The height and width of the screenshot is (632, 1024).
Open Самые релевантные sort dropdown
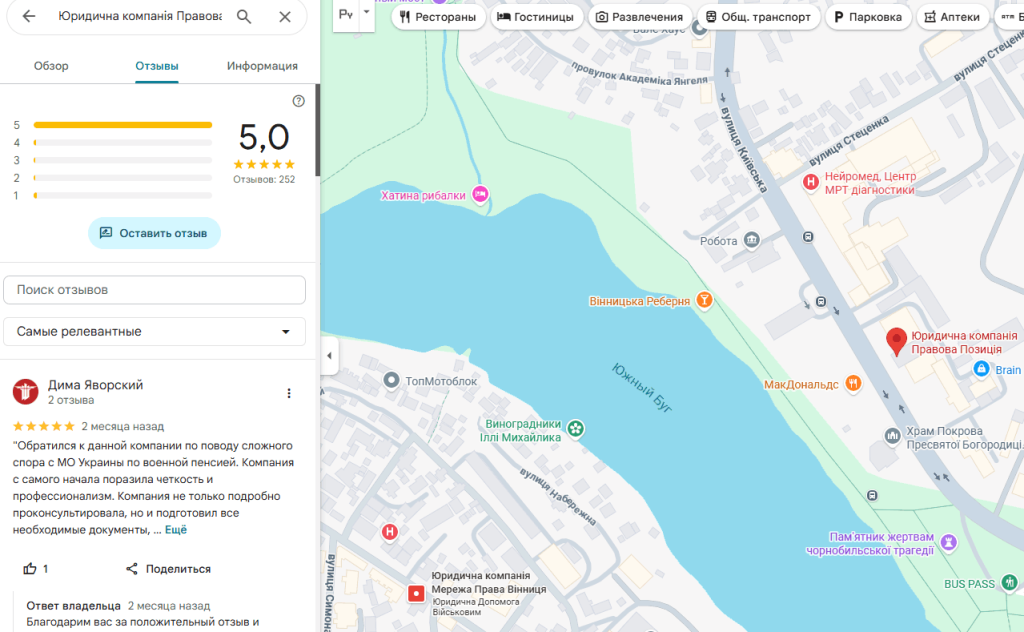click(x=154, y=332)
